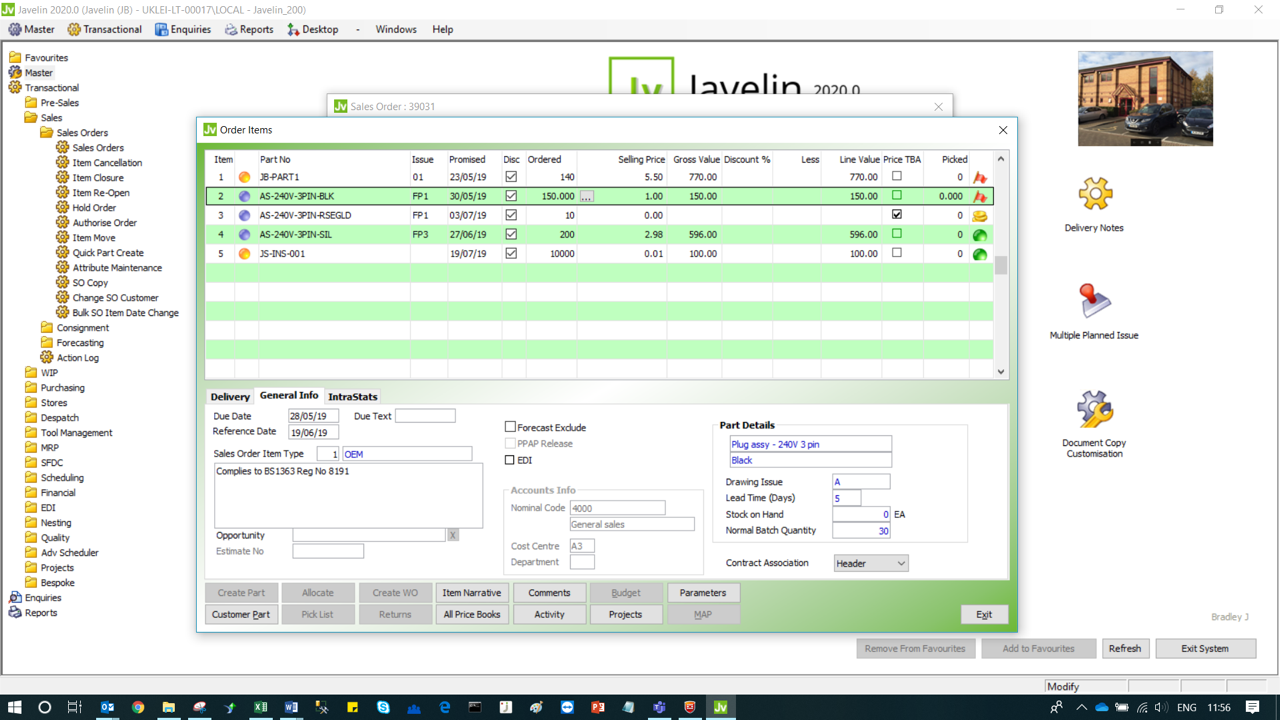Image resolution: width=1280 pixels, height=720 pixels.
Task: Expand the Purchasing folder in the tree
Action: (31, 388)
